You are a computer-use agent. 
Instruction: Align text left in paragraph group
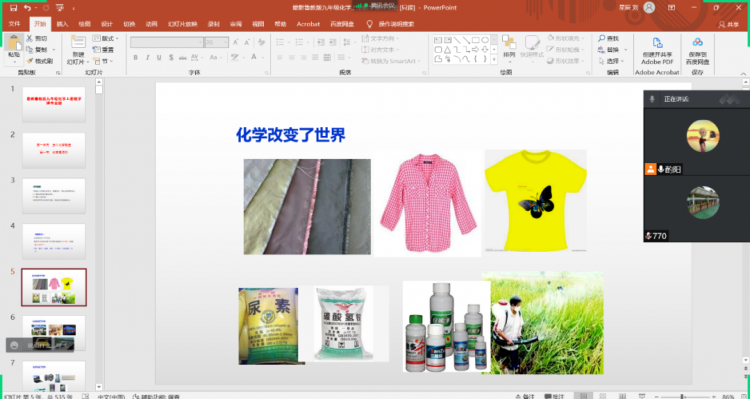tap(279, 57)
